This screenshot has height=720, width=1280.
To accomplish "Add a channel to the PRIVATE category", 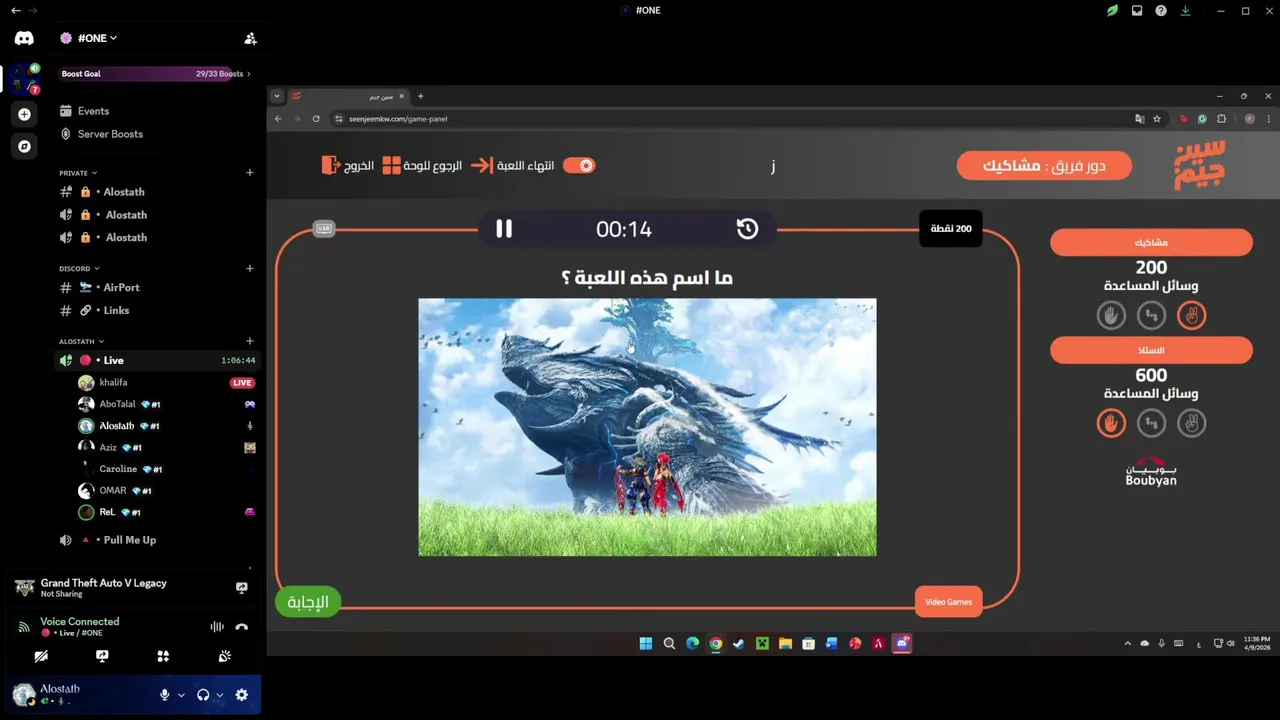I will click(249, 173).
